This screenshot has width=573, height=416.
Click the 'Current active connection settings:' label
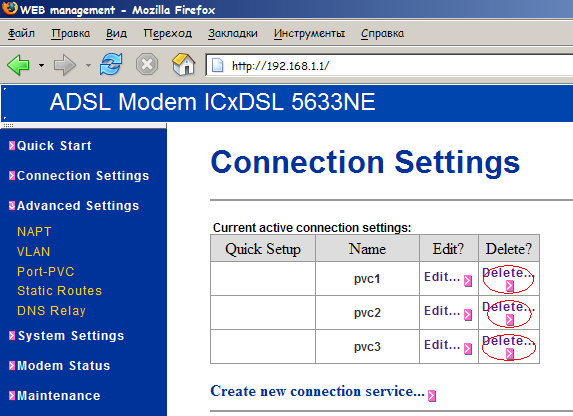(x=312, y=228)
